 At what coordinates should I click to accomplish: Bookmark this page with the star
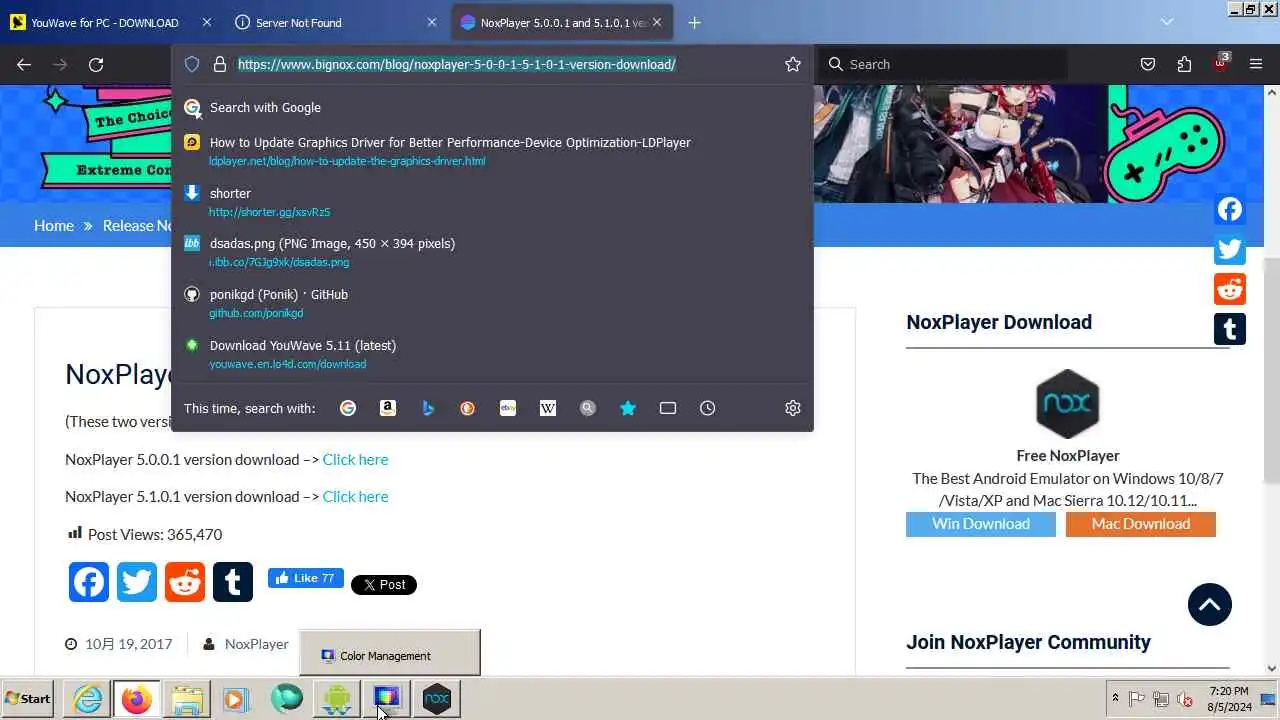click(x=793, y=64)
